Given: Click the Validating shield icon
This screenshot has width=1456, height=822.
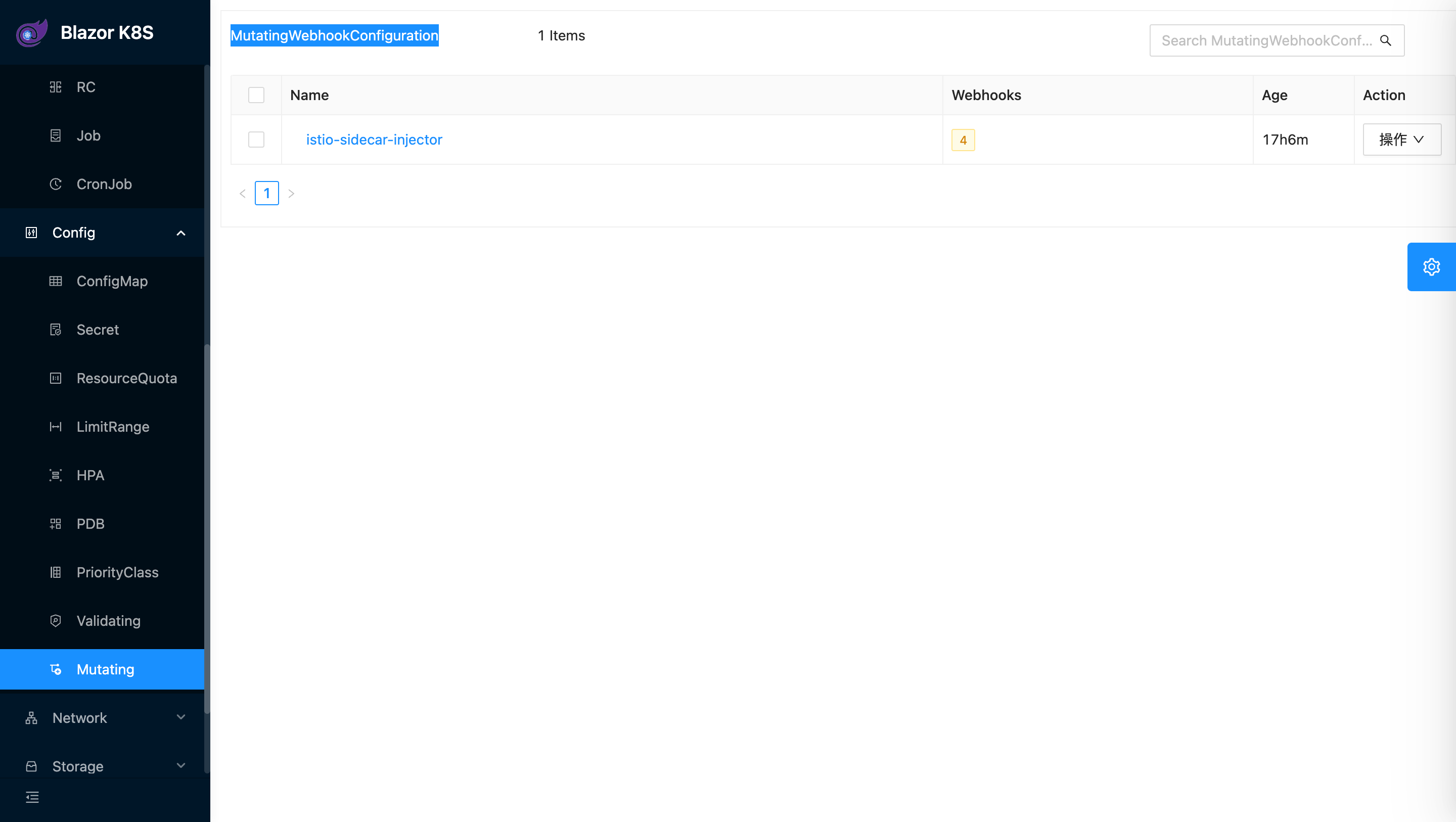Looking at the screenshot, I should click(56, 621).
